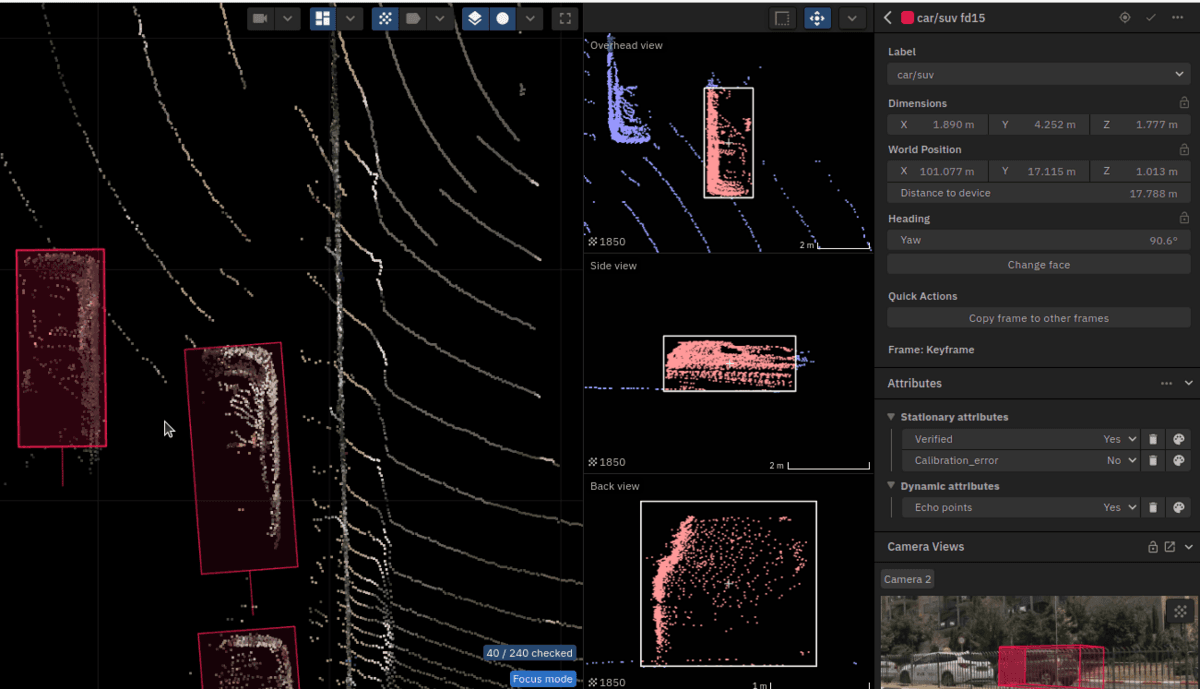Image resolution: width=1200 pixels, height=689 pixels.
Task: Click the Side view point density icon
Action: click(x=593, y=462)
